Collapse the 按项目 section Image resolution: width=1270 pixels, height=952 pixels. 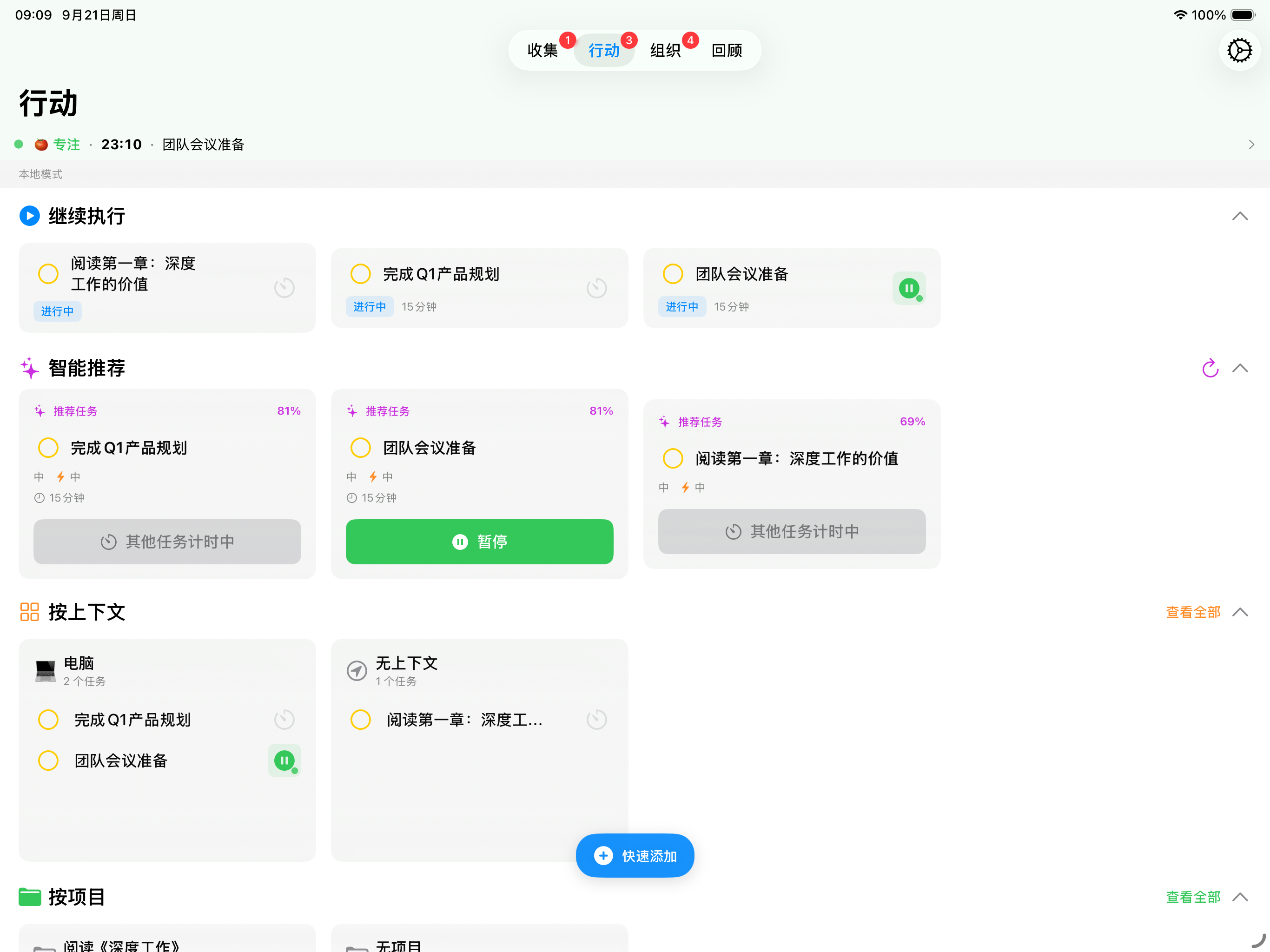click(1241, 897)
